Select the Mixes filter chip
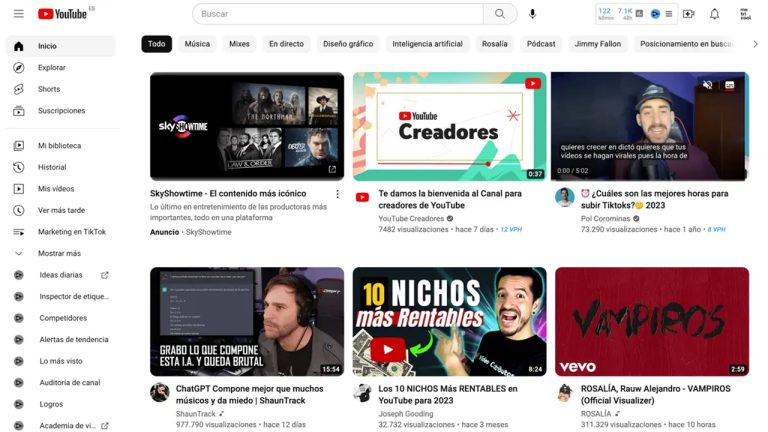768x432 pixels. pyautogui.click(x=240, y=44)
